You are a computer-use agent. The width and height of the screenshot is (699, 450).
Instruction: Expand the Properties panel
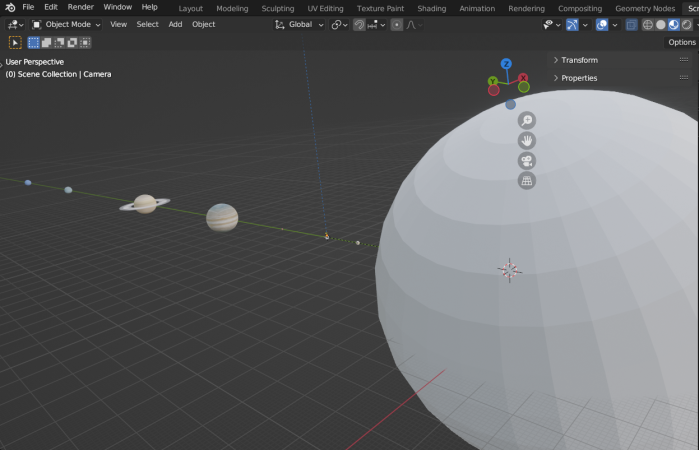[x=579, y=78]
